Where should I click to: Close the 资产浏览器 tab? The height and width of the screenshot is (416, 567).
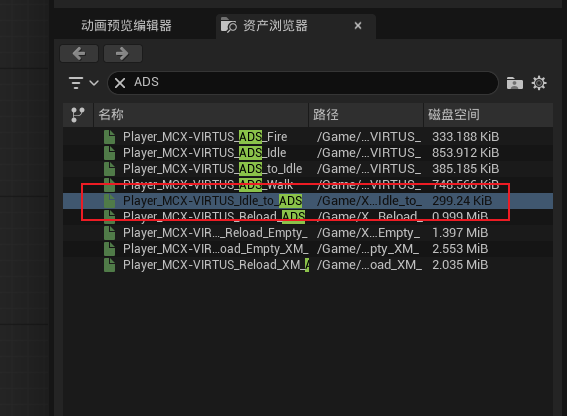358,26
